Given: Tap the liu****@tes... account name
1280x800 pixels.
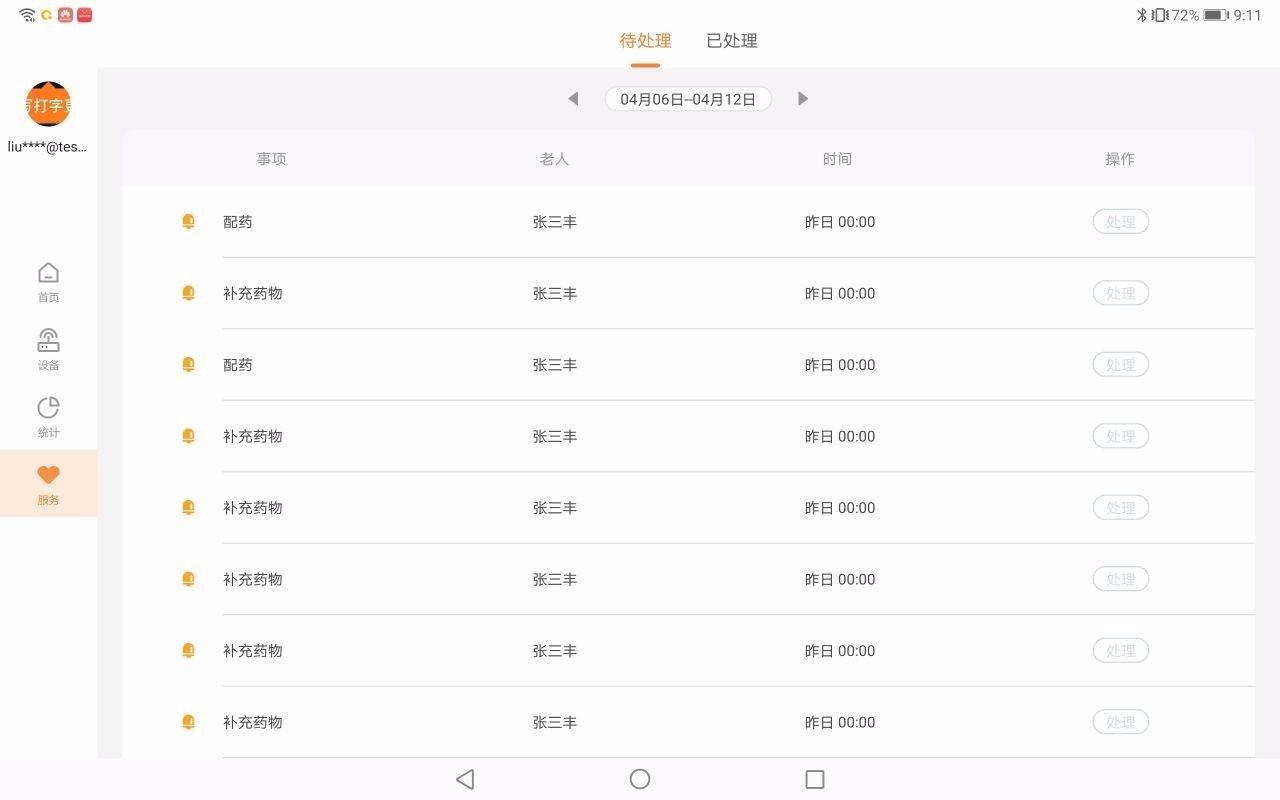Looking at the screenshot, I should [x=48, y=147].
